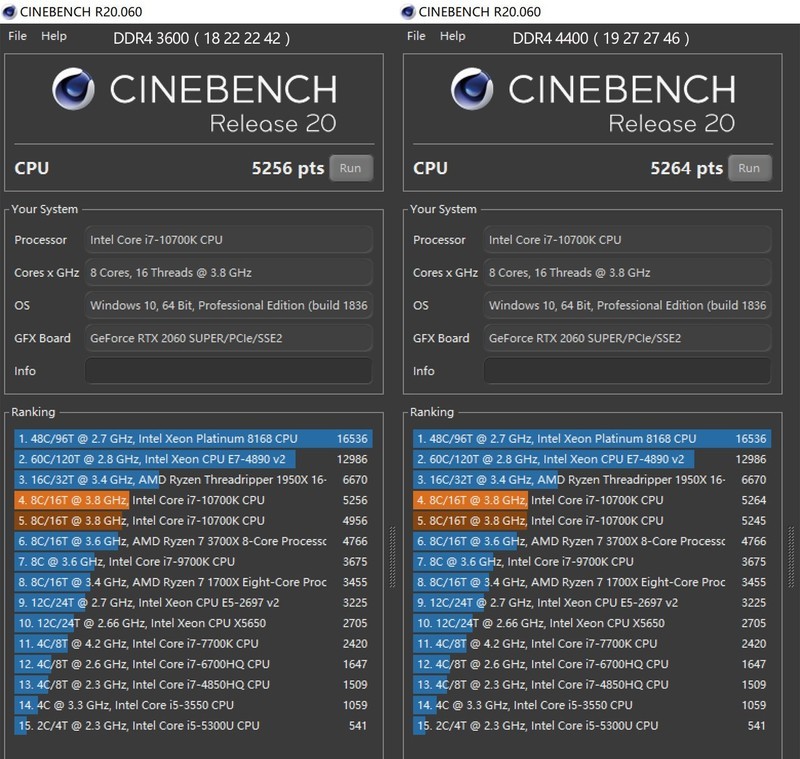Image resolution: width=800 pixels, height=759 pixels.
Task: Open the Help menu in left window
Action: [54, 36]
